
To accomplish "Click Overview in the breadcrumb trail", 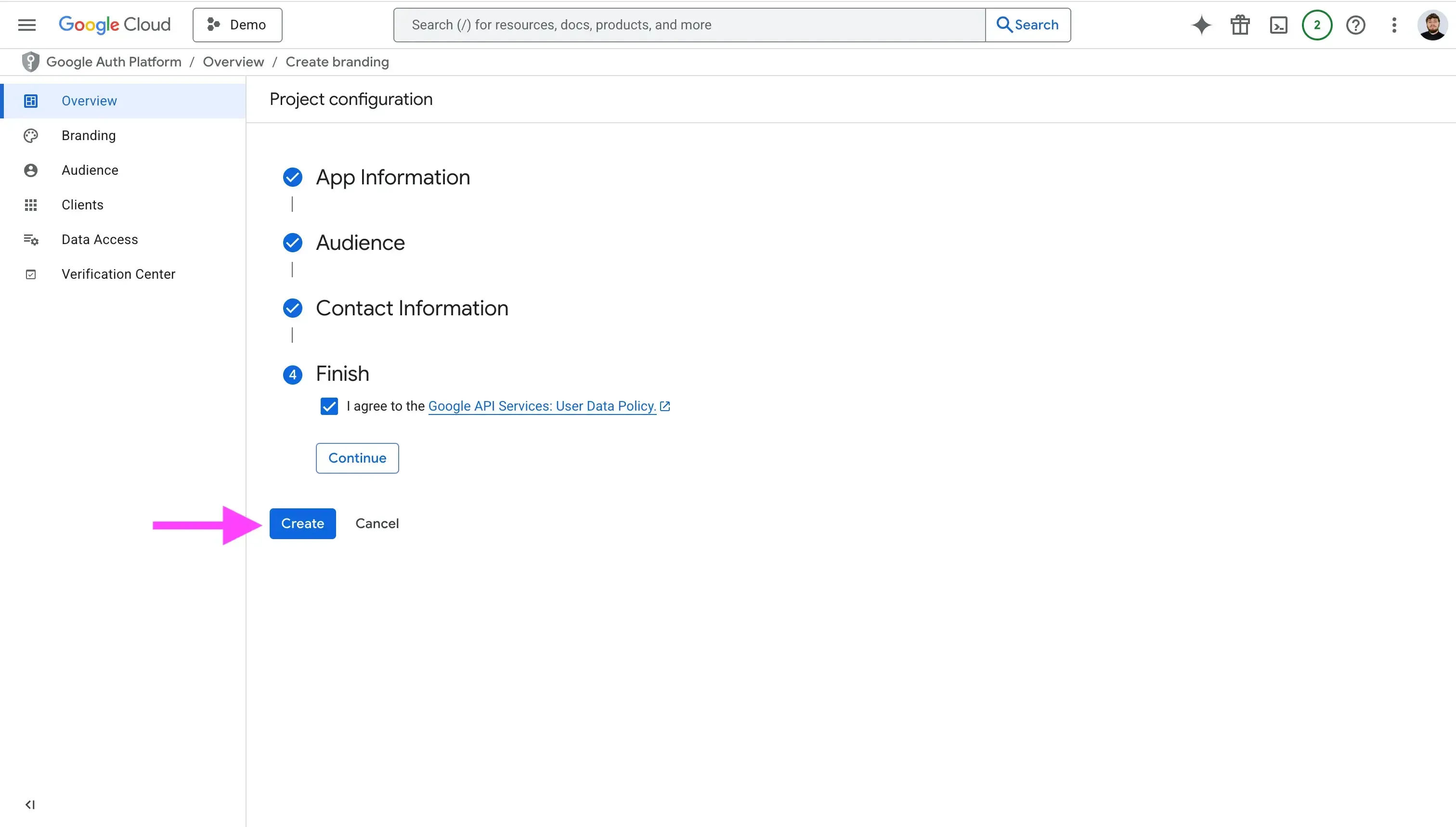I will (233, 62).
